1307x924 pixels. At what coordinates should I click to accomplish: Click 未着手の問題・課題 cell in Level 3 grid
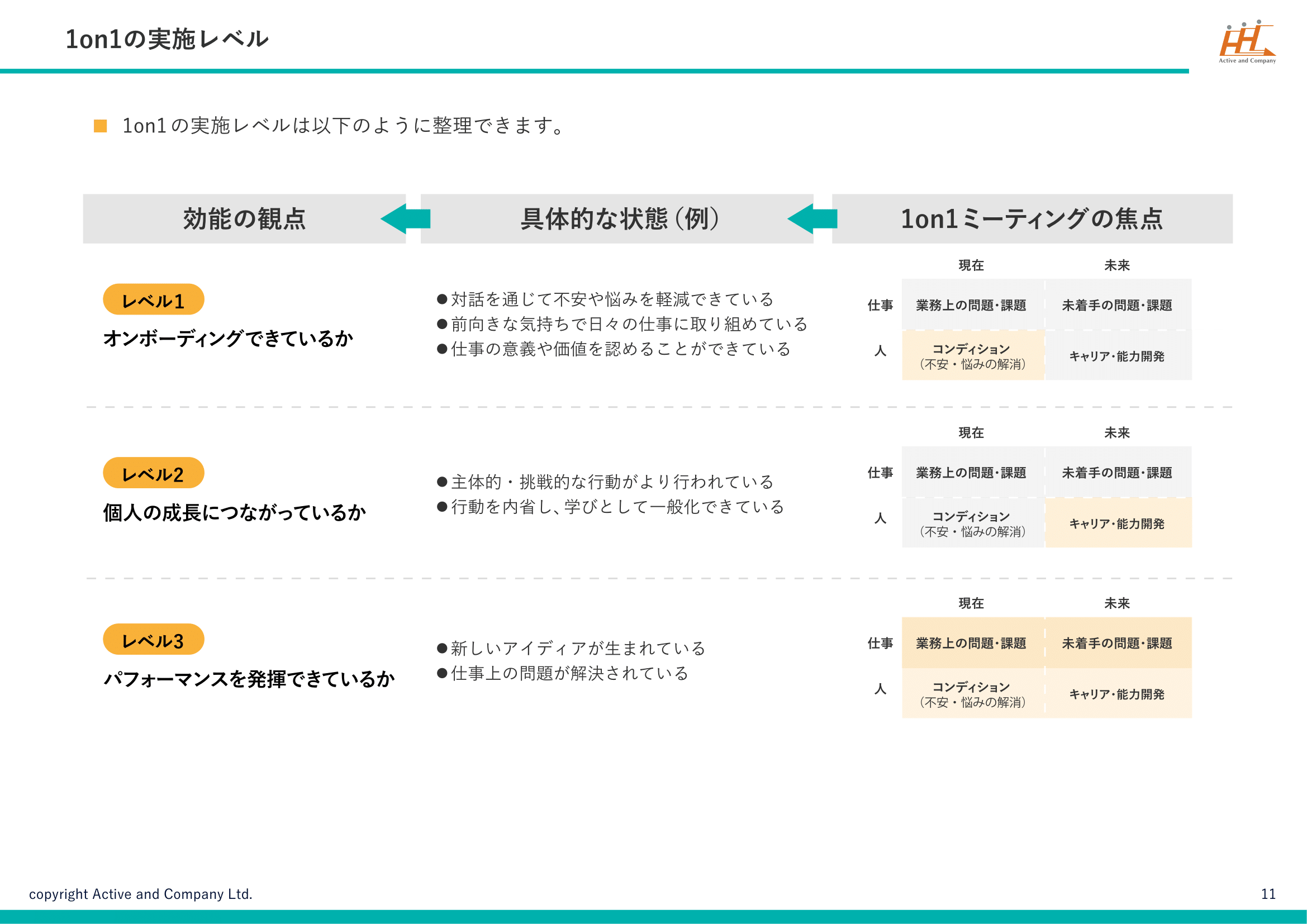point(1118,643)
